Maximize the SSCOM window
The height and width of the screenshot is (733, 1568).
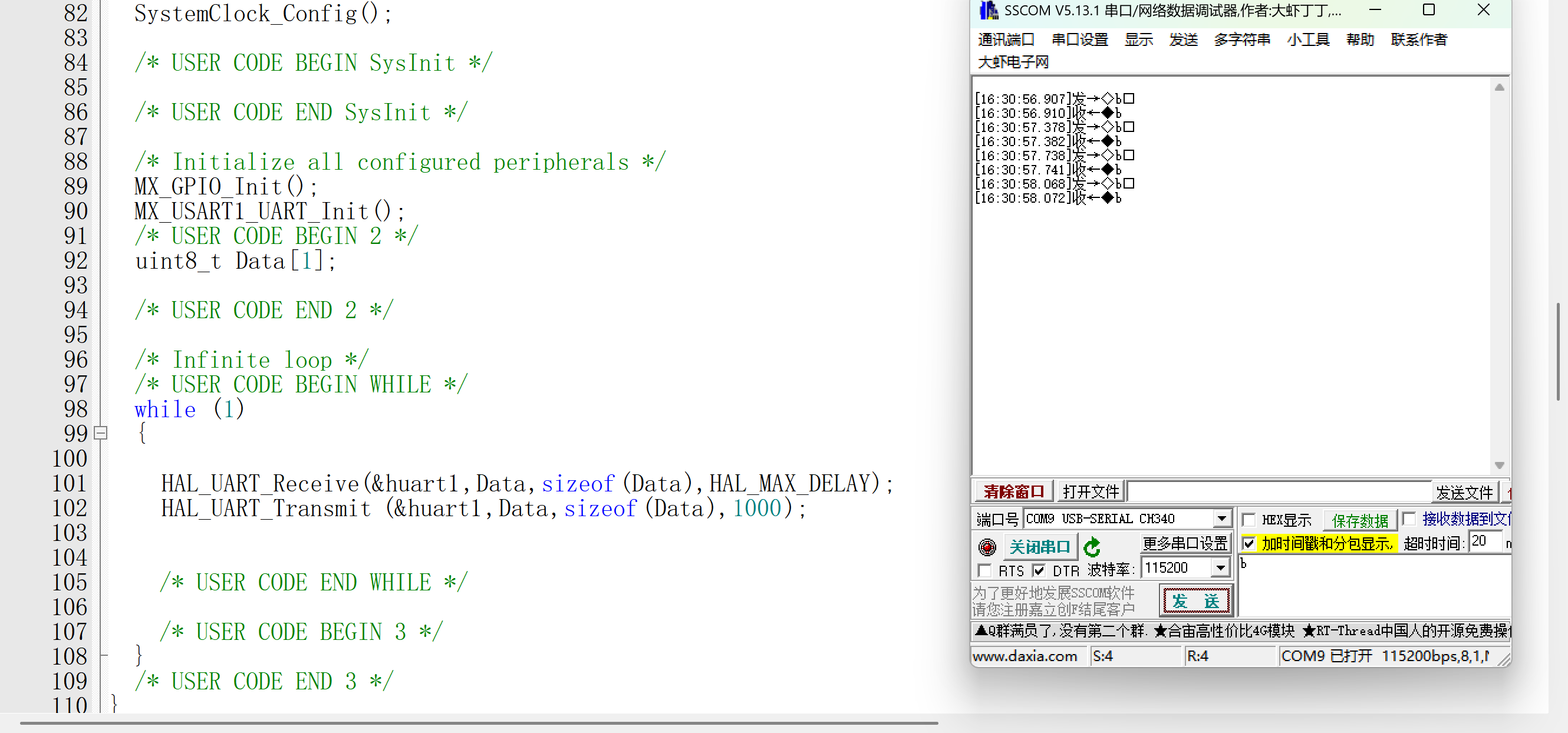point(1429,11)
